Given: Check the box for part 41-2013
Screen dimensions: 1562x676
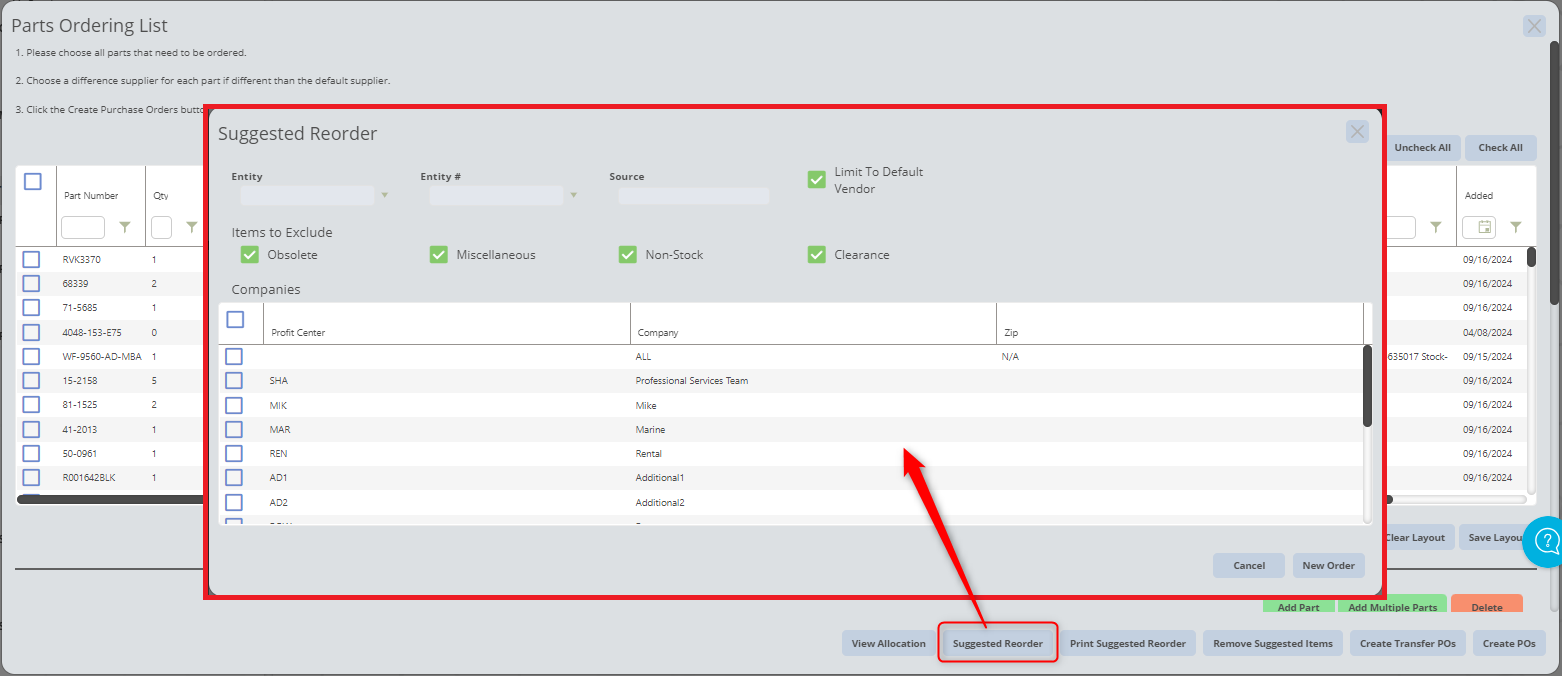Looking at the screenshot, I should point(31,429).
